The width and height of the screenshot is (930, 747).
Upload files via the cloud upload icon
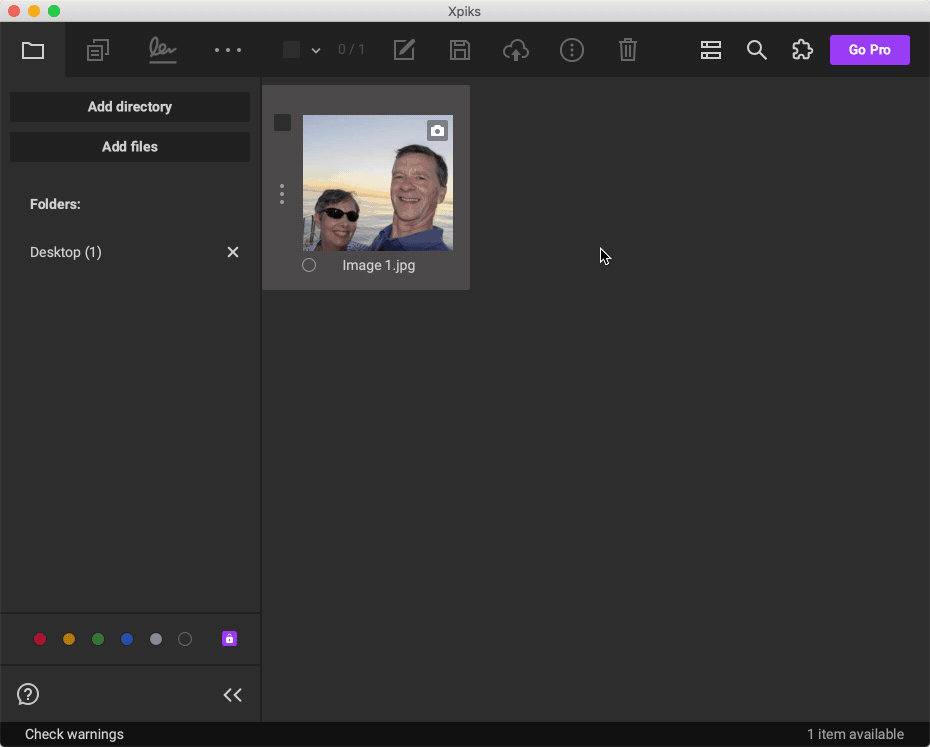[x=516, y=50]
